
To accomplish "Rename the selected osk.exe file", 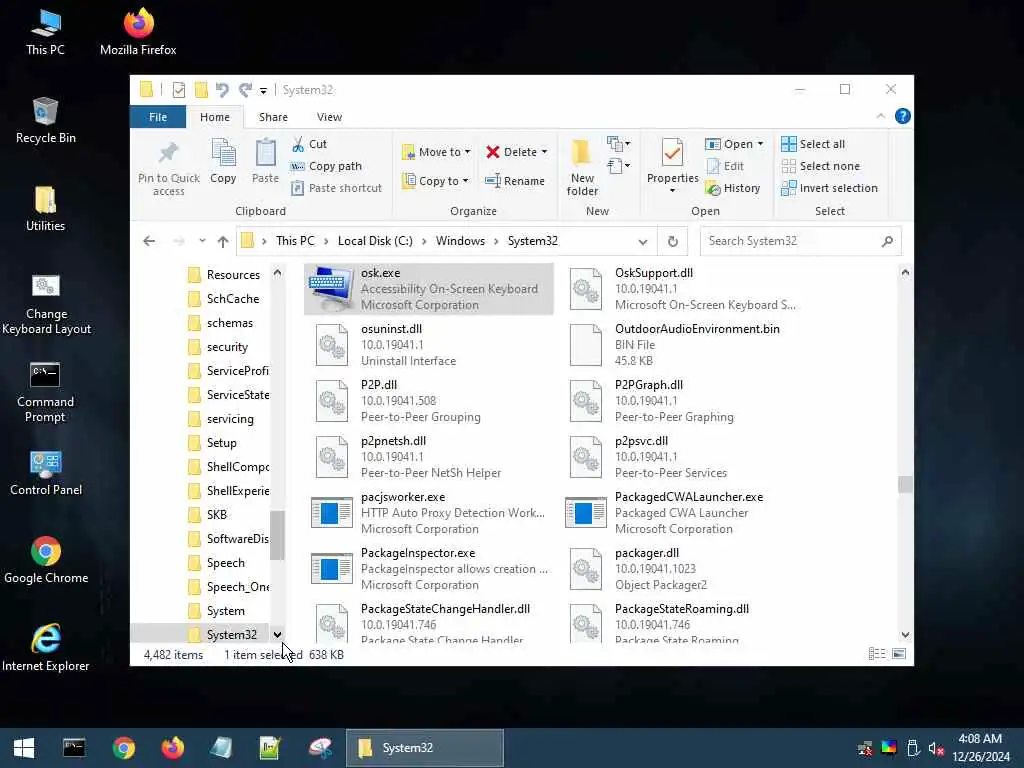I will (515, 181).
